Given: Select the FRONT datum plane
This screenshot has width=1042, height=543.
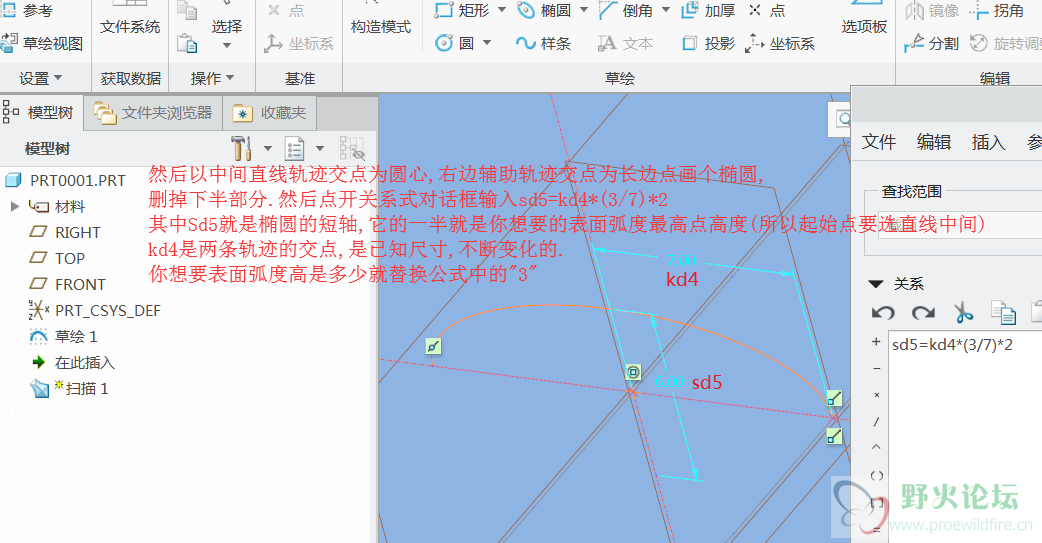Looking at the screenshot, I should pos(68,284).
